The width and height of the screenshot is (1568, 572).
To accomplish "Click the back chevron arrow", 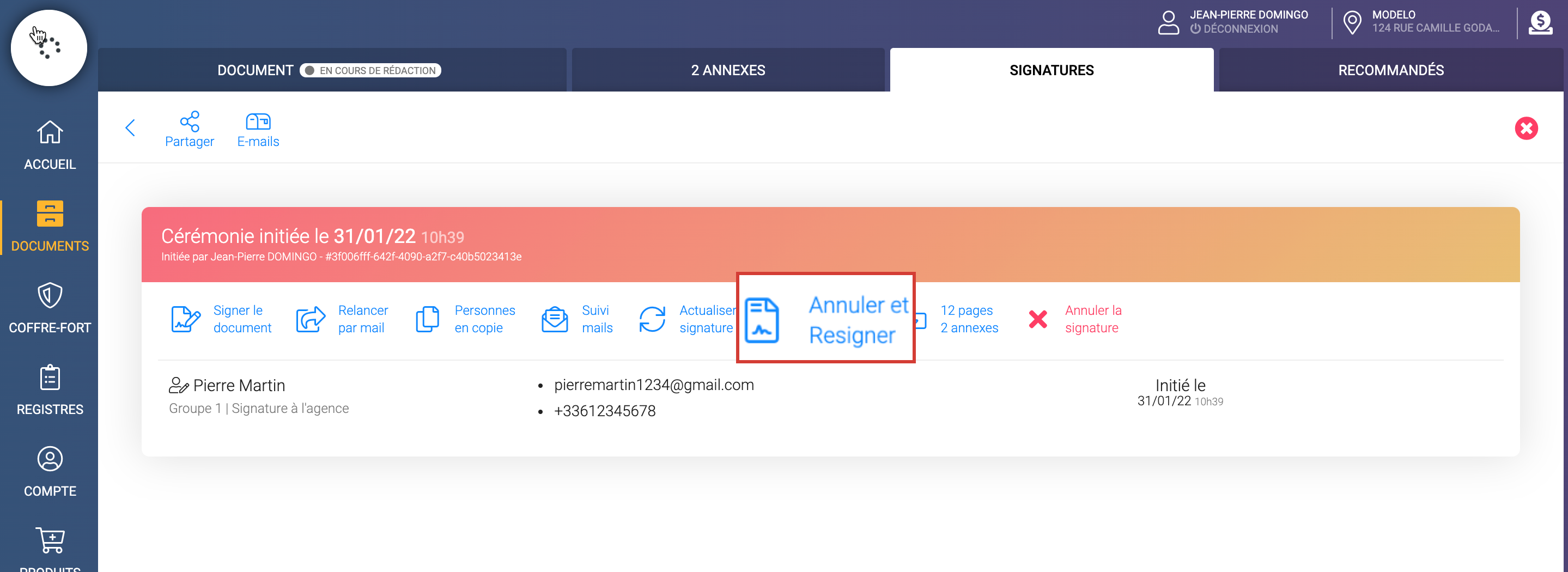I will pyautogui.click(x=130, y=128).
